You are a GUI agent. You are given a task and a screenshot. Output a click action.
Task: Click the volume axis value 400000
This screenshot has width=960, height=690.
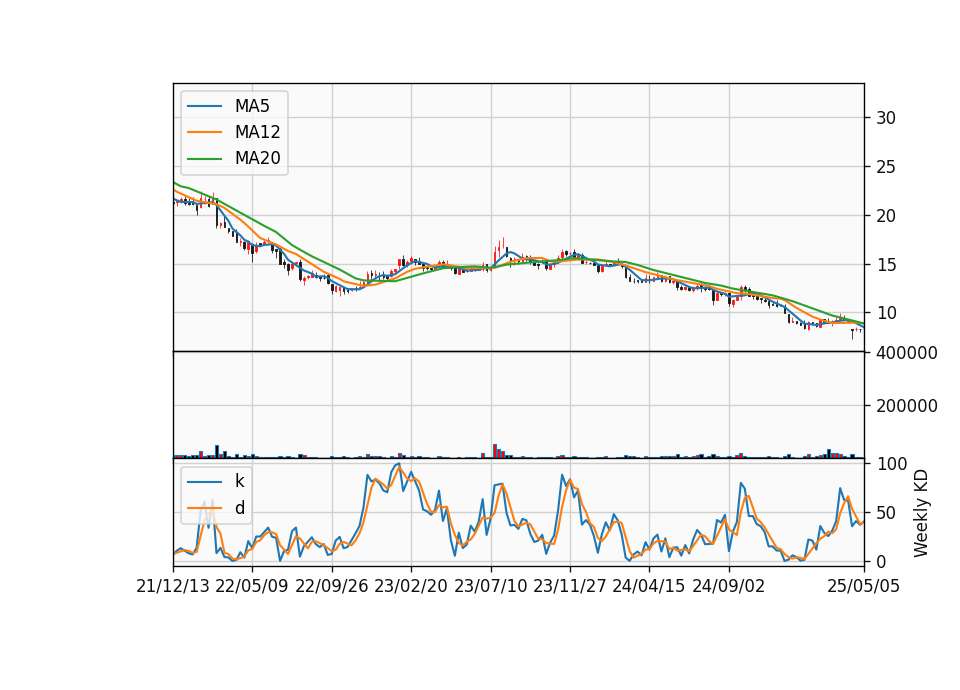[906, 353]
